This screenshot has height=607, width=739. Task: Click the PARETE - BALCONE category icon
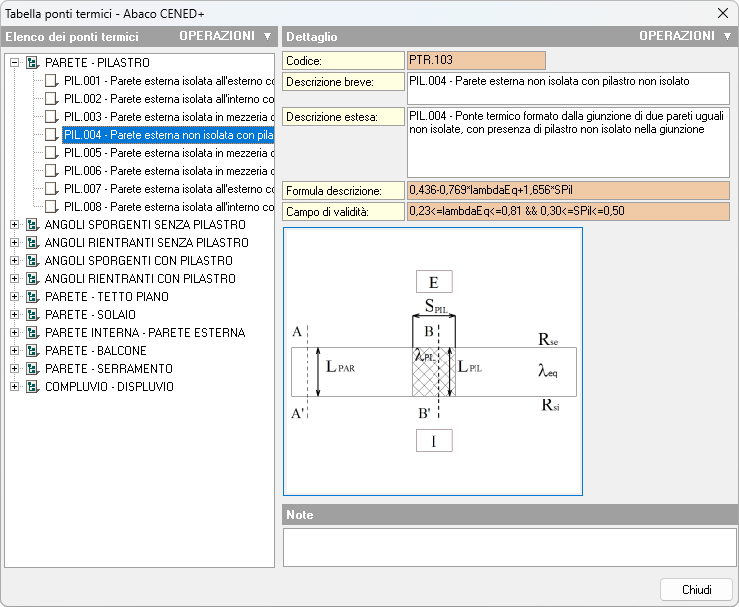[x=32, y=351]
